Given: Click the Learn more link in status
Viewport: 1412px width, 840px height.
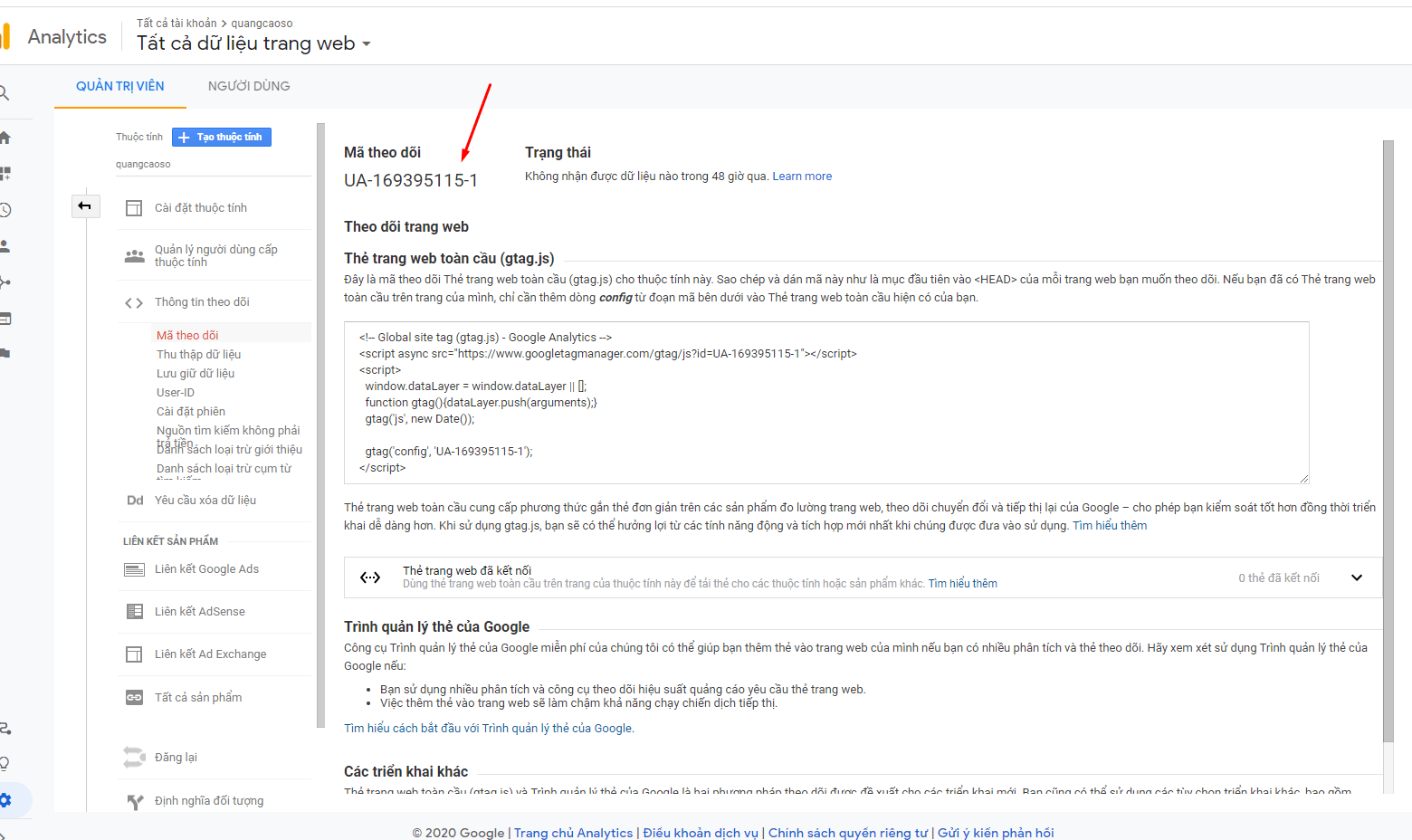Looking at the screenshot, I should click(802, 177).
